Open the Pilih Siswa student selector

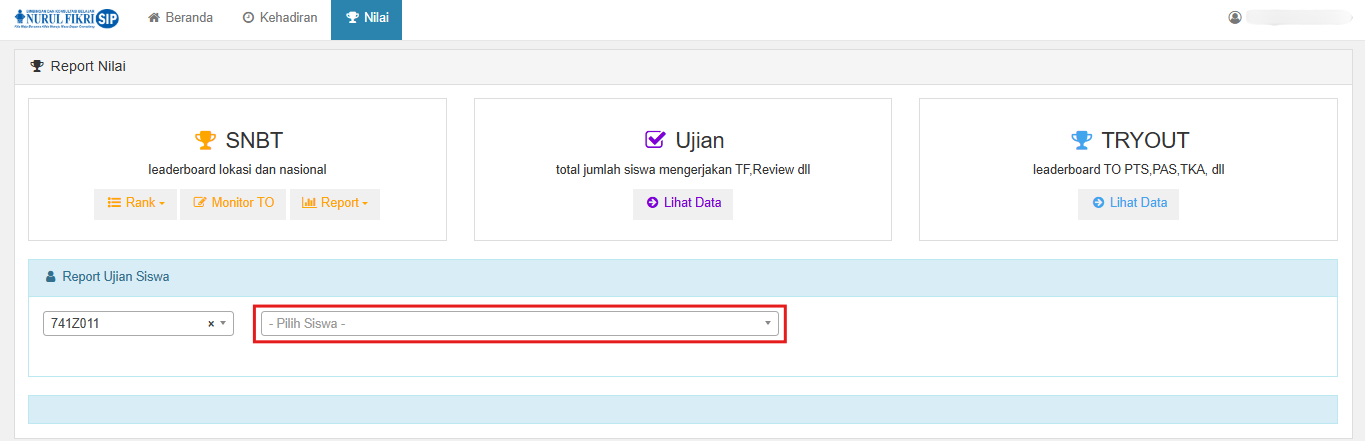[519, 324]
